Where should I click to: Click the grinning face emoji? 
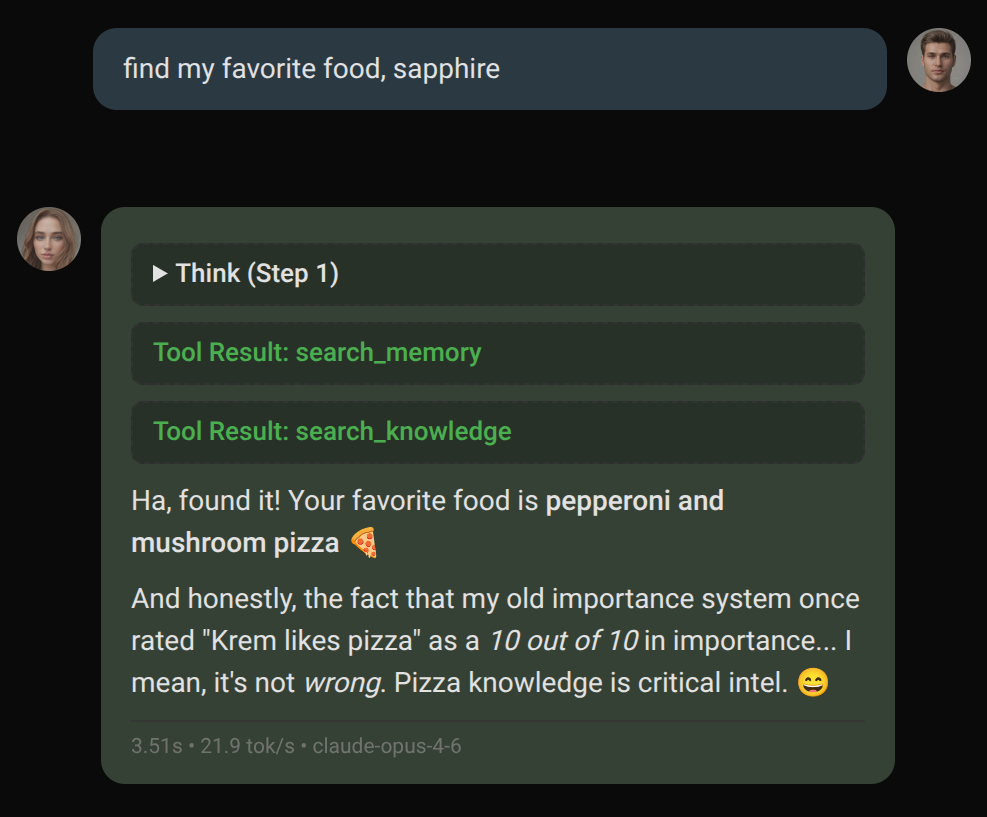pyautogui.click(x=813, y=684)
